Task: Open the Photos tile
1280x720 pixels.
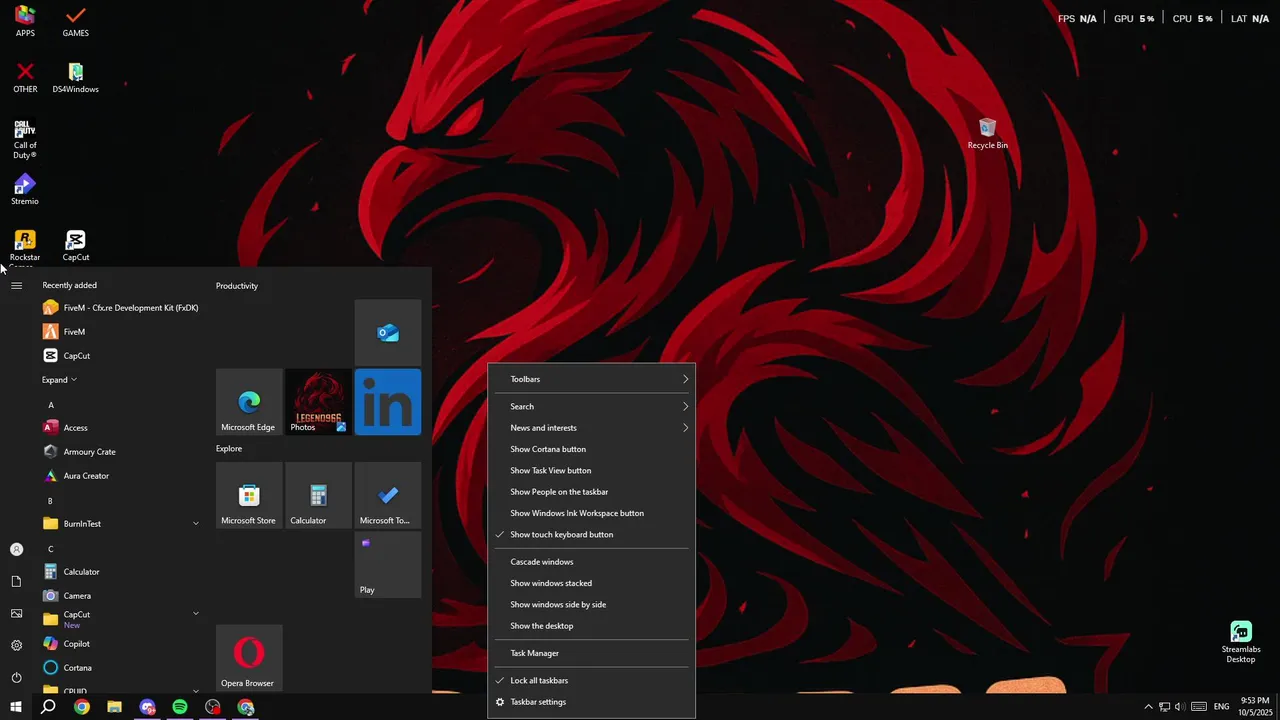Action: (318, 402)
